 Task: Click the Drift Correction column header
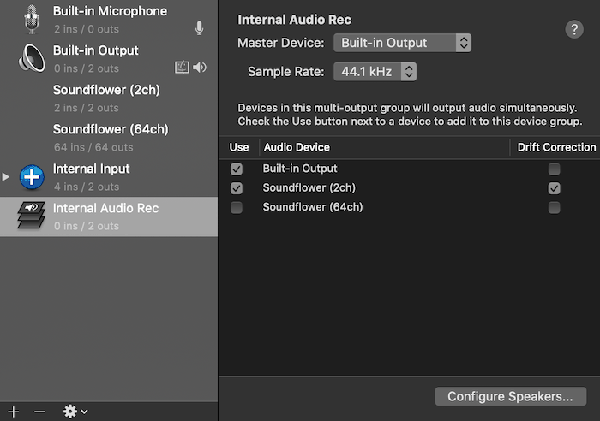(x=556, y=147)
